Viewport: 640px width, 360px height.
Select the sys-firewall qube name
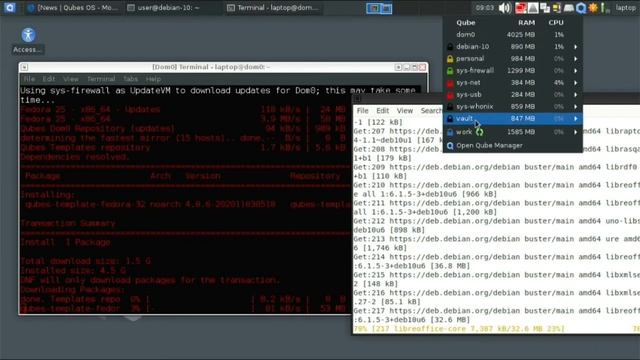point(475,71)
